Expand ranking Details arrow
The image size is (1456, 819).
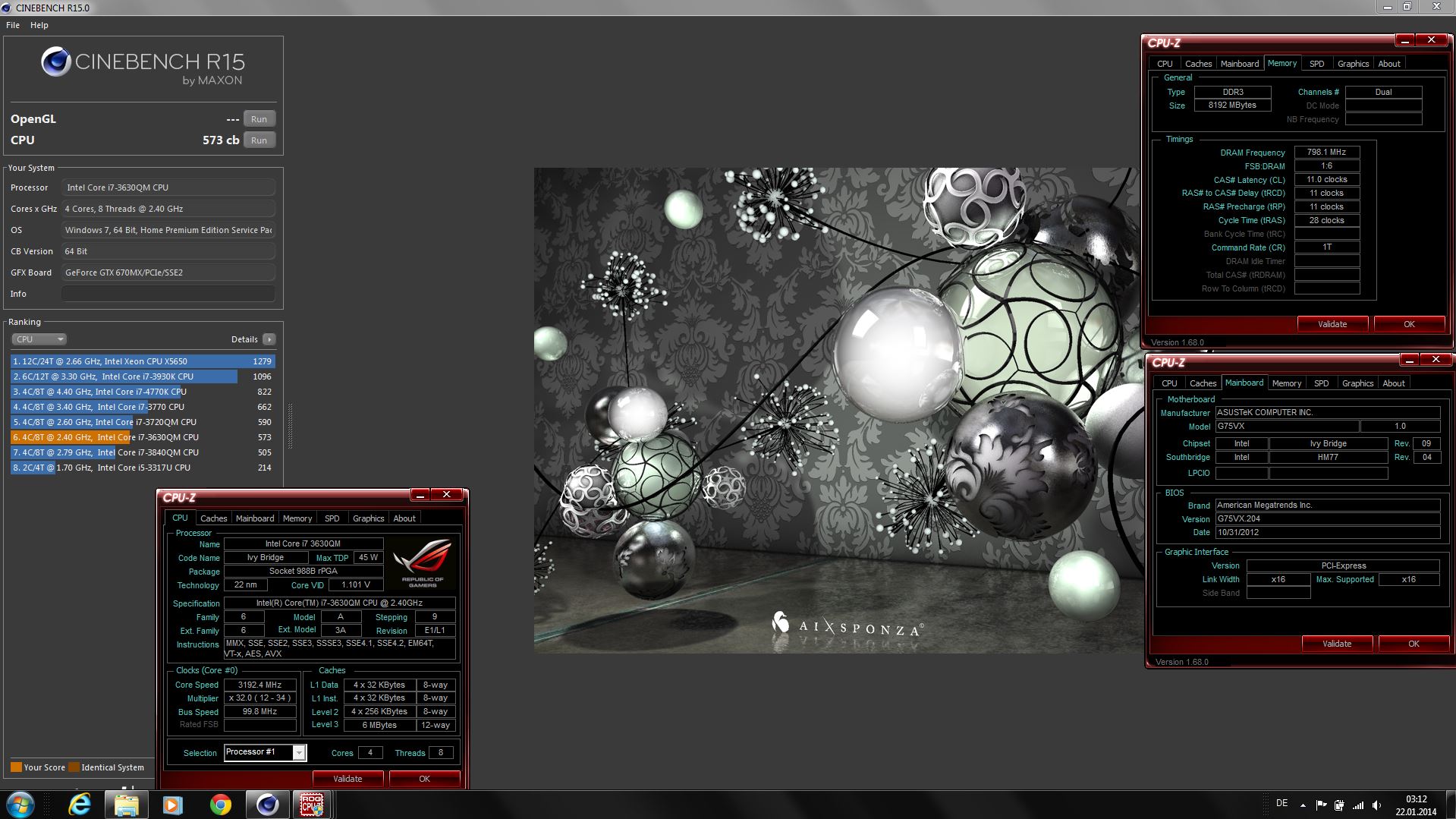click(x=269, y=339)
